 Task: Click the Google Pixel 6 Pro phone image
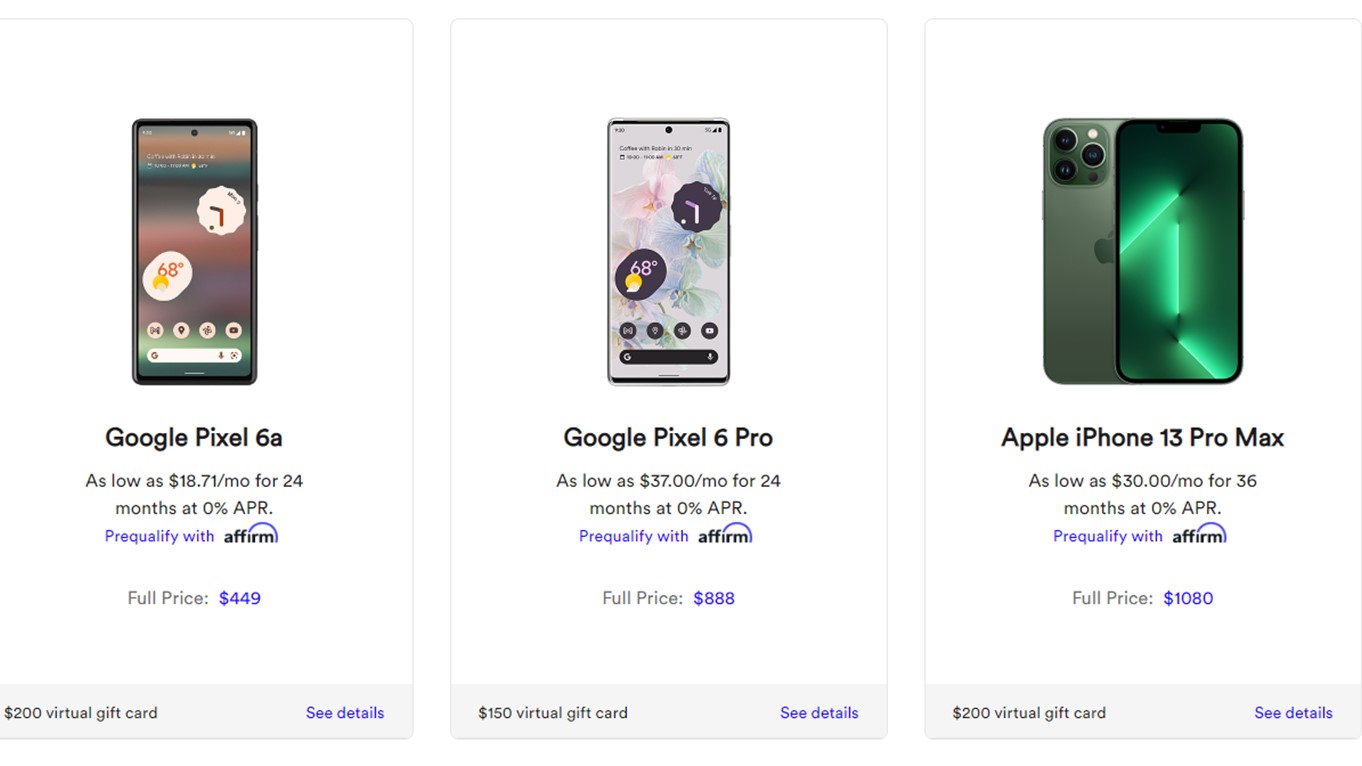pyautogui.click(x=668, y=251)
